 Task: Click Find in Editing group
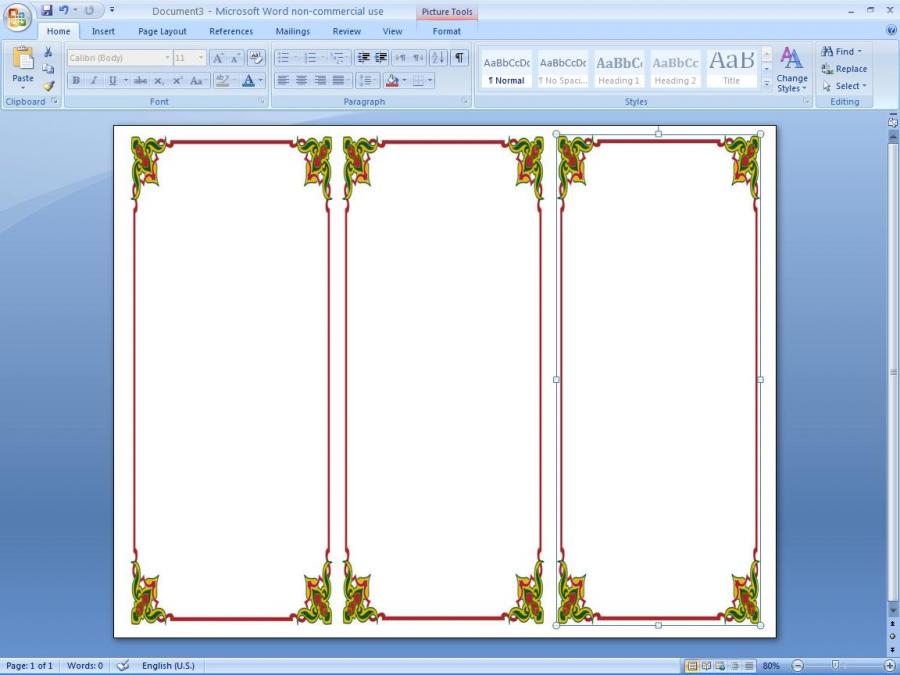coord(841,52)
